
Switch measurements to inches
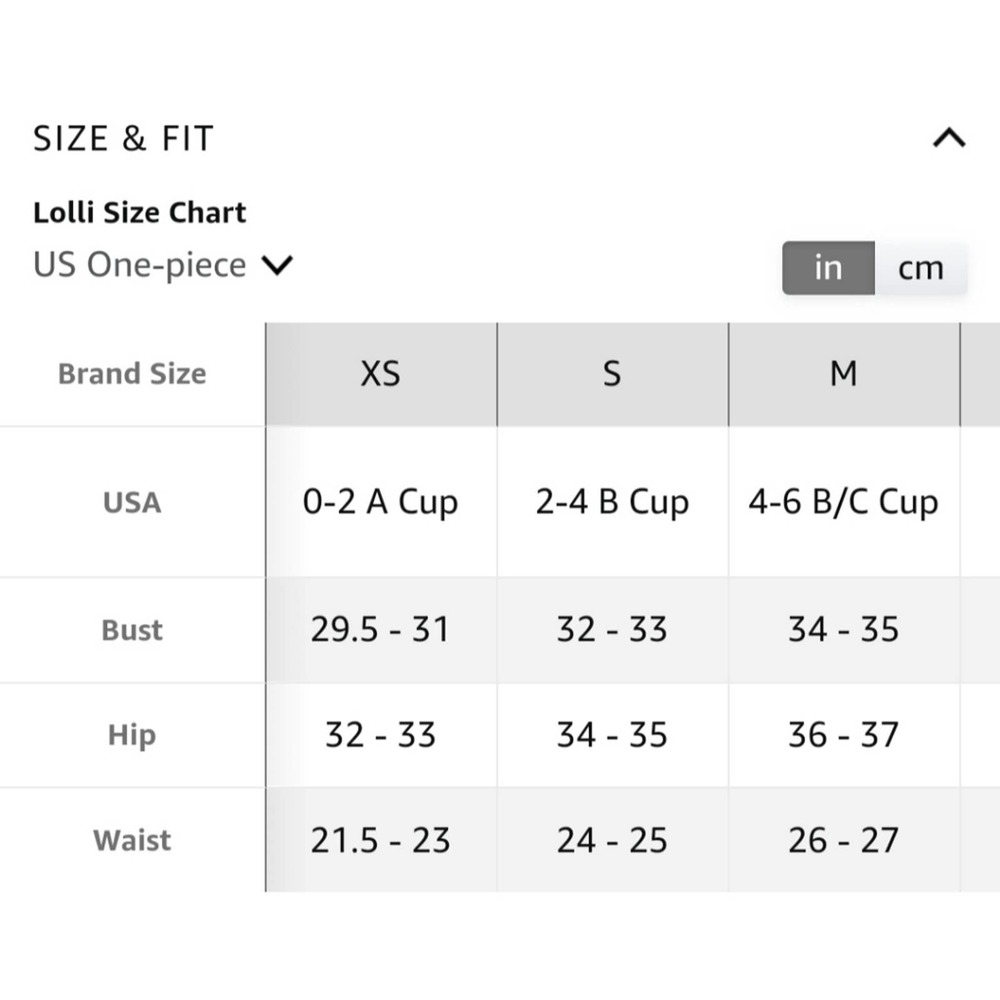[828, 268]
